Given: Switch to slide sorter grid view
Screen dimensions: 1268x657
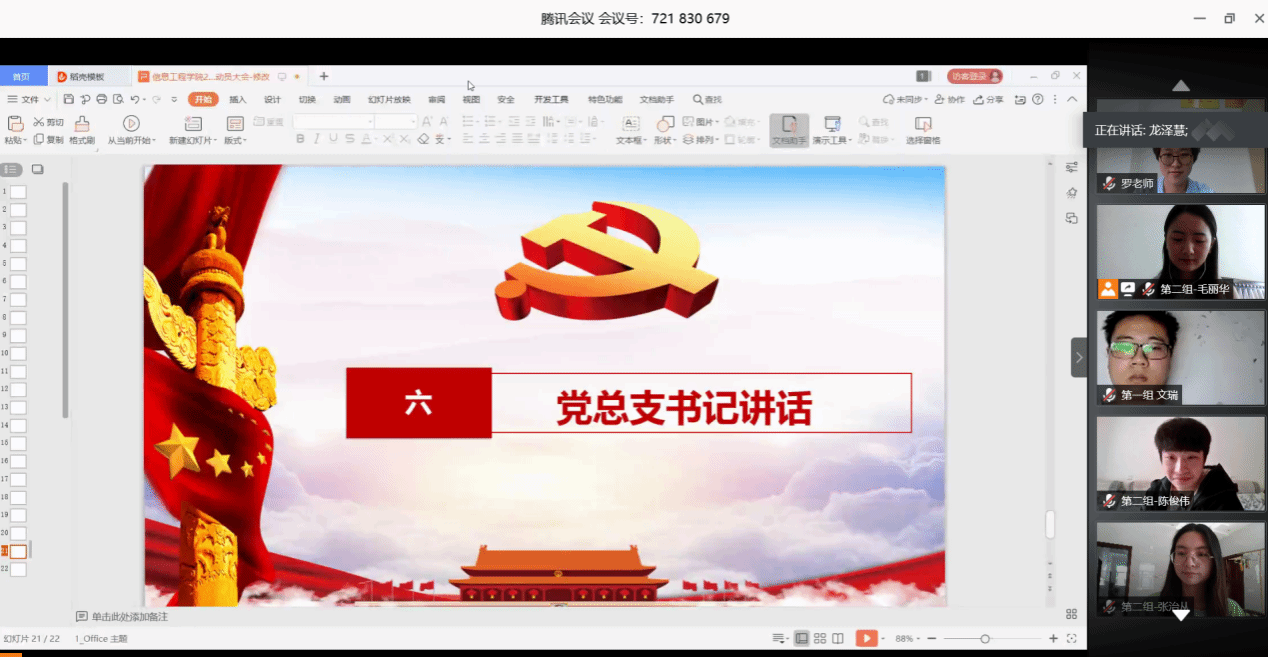Looking at the screenshot, I should click(x=820, y=638).
